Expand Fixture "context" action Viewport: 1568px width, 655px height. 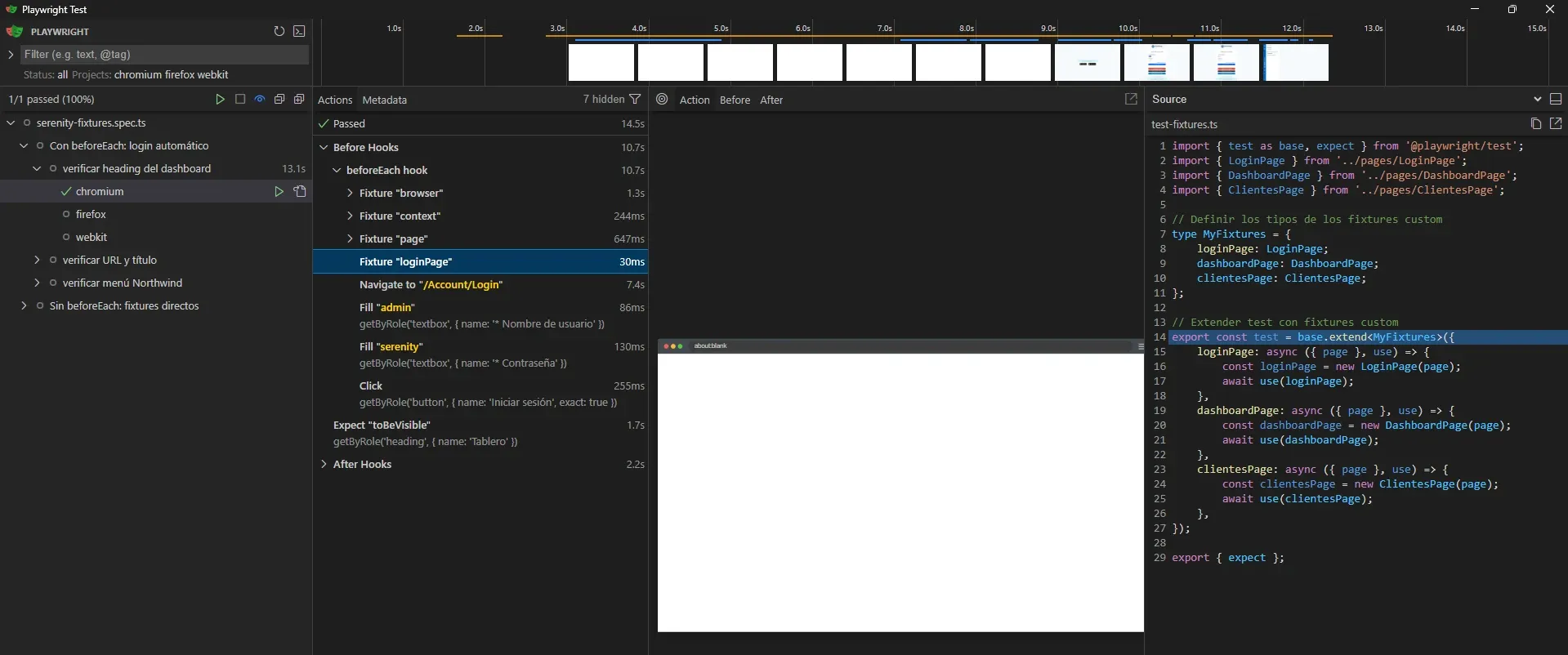coord(350,216)
